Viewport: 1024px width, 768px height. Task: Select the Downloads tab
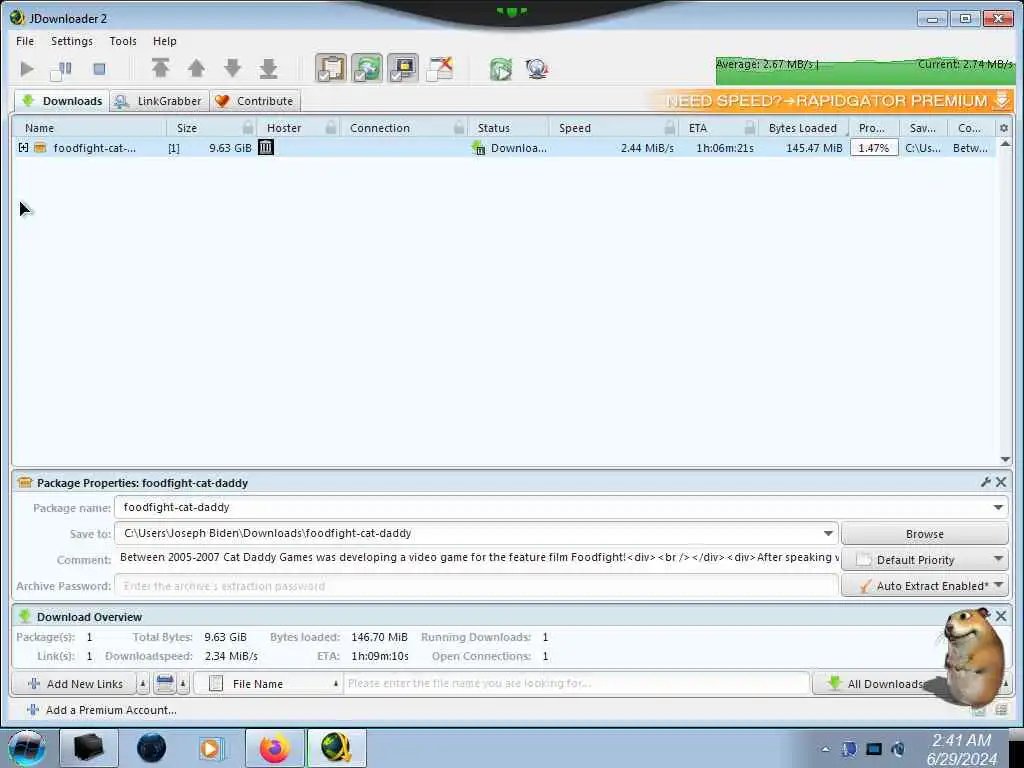click(x=61, y=101)
